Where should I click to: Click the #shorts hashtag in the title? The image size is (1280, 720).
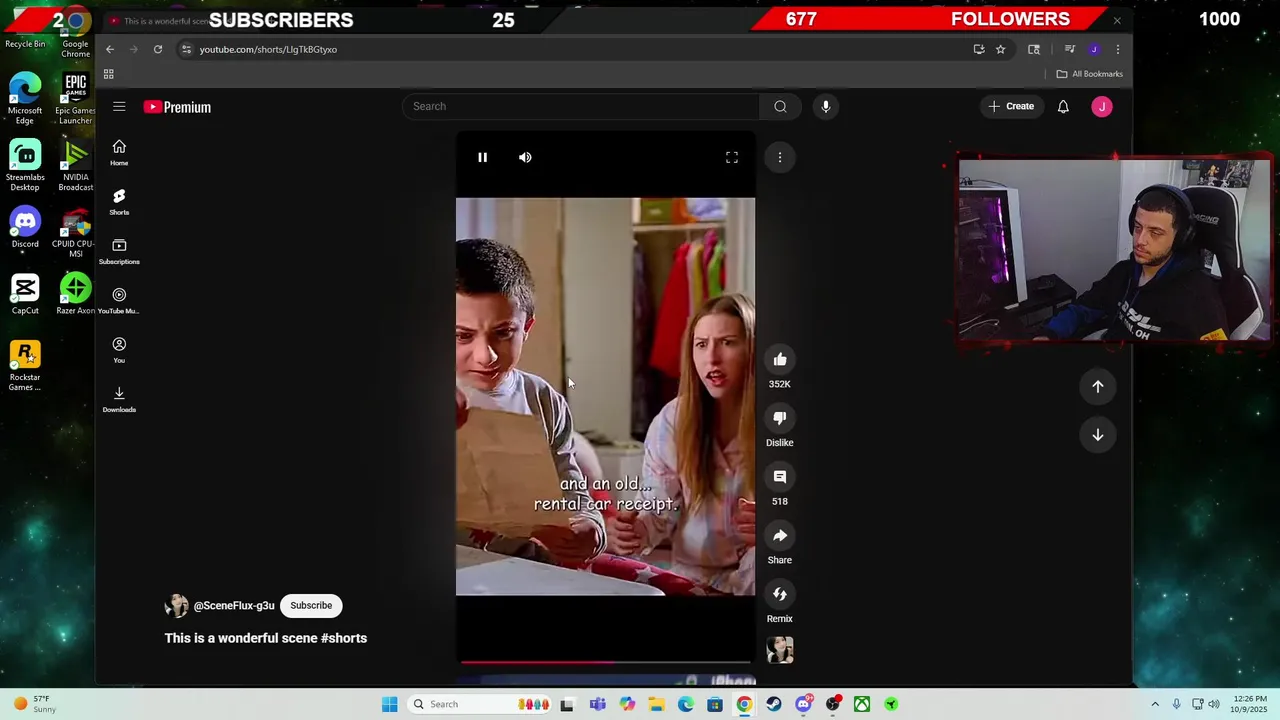coord(344,638)
